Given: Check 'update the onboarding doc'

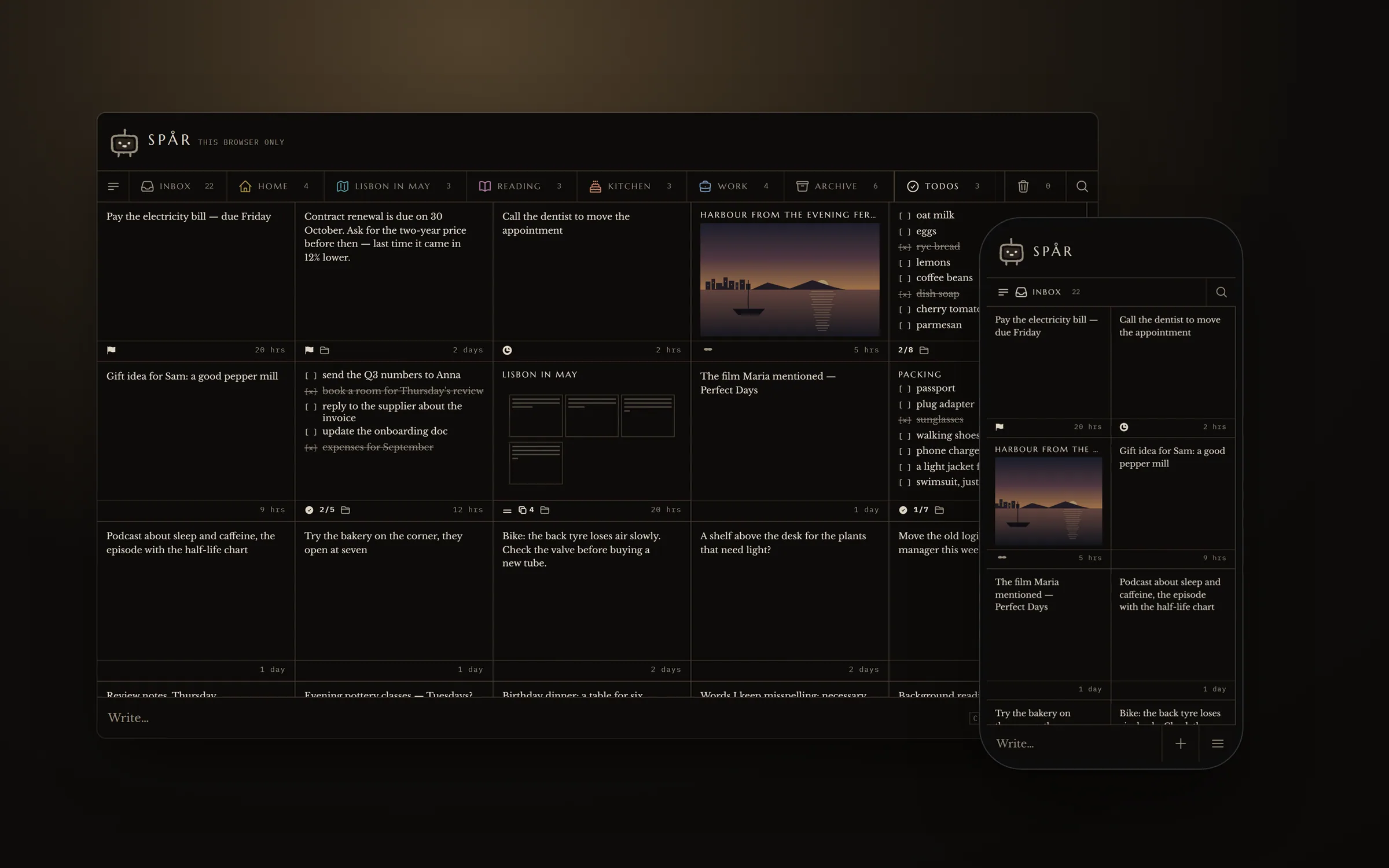Looking at the screenshot, I should point(311,432).
